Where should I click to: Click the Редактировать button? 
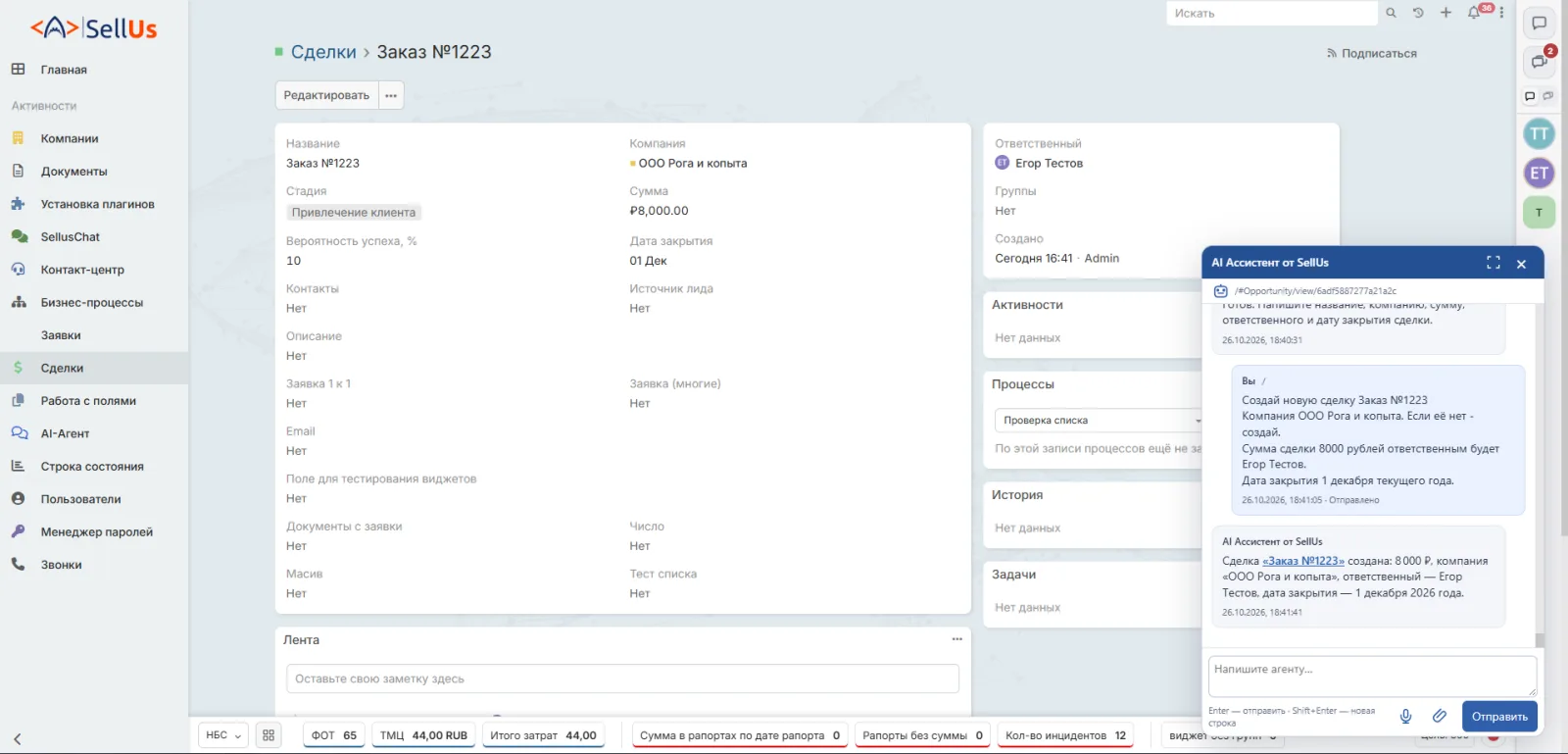[326, 95]
